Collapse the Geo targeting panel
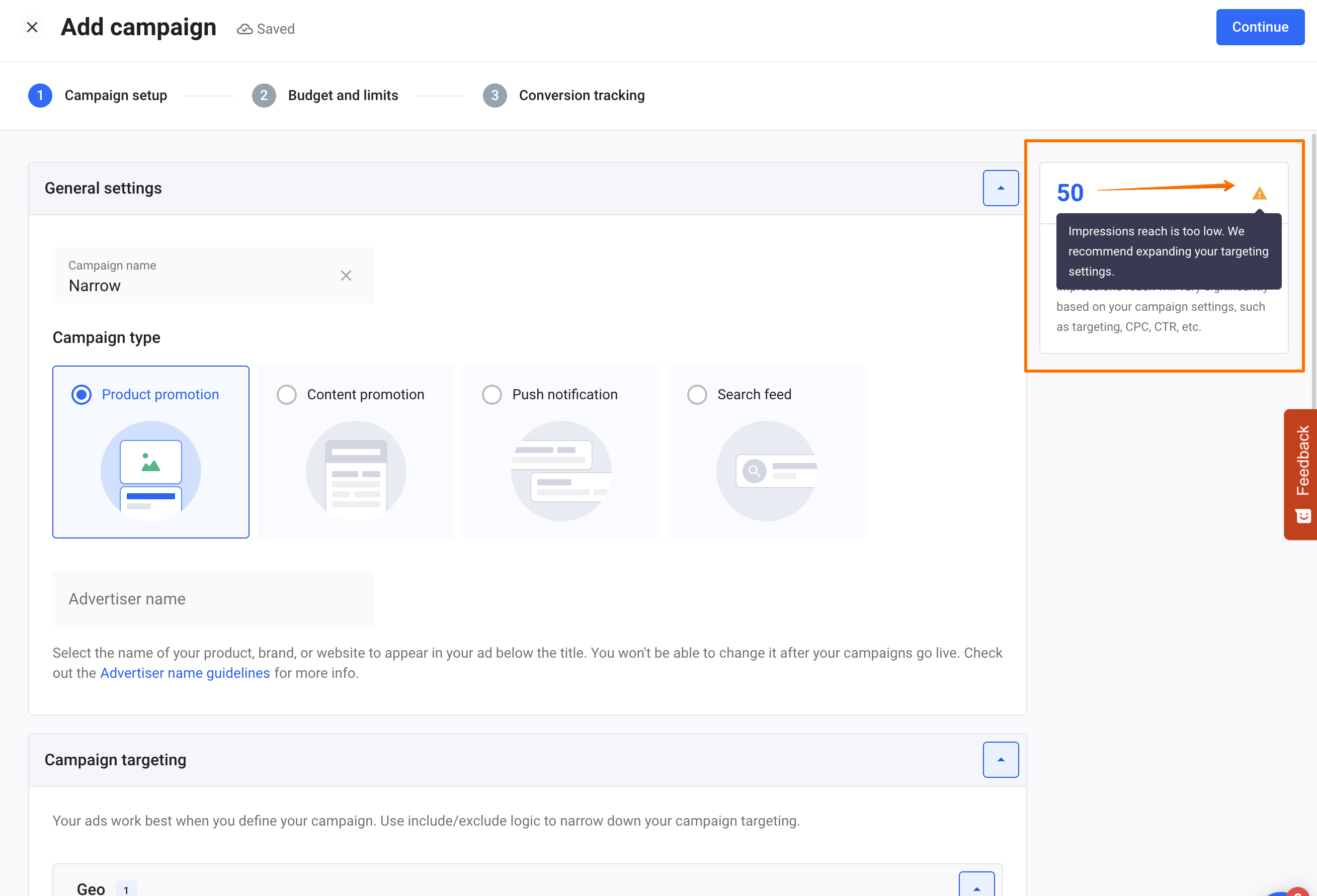 (976, 887)
